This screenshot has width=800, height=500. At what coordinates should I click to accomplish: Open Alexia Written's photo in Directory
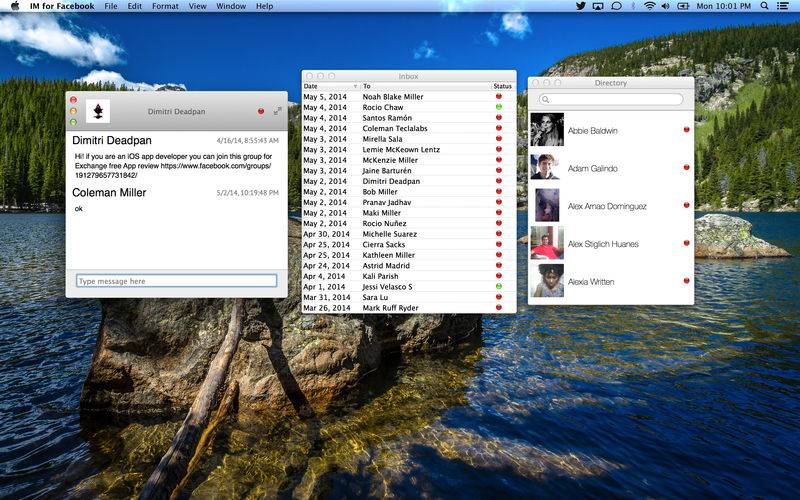[547, 281]
